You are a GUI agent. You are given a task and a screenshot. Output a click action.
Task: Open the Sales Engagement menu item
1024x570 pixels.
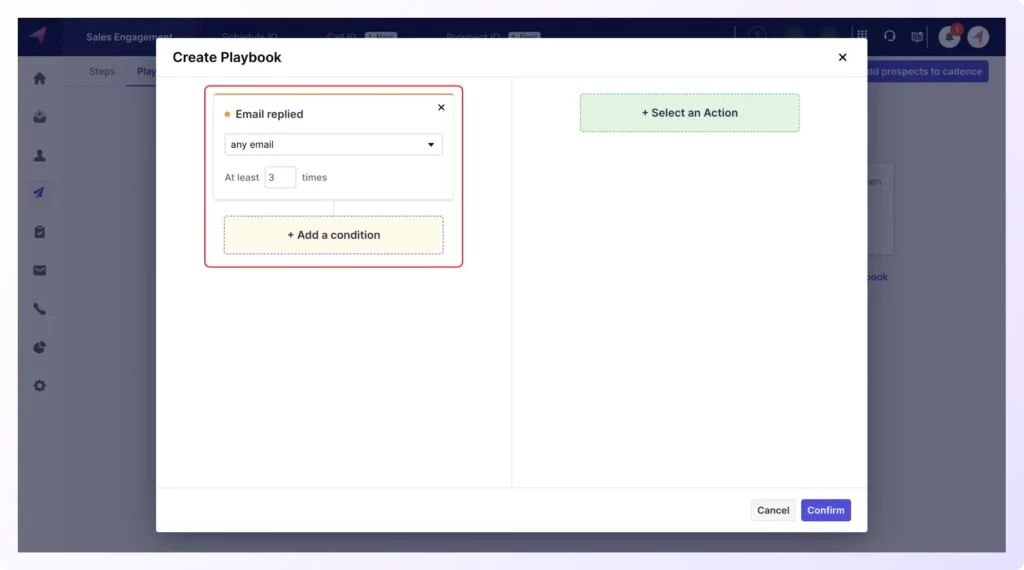[x=129, y=37]
